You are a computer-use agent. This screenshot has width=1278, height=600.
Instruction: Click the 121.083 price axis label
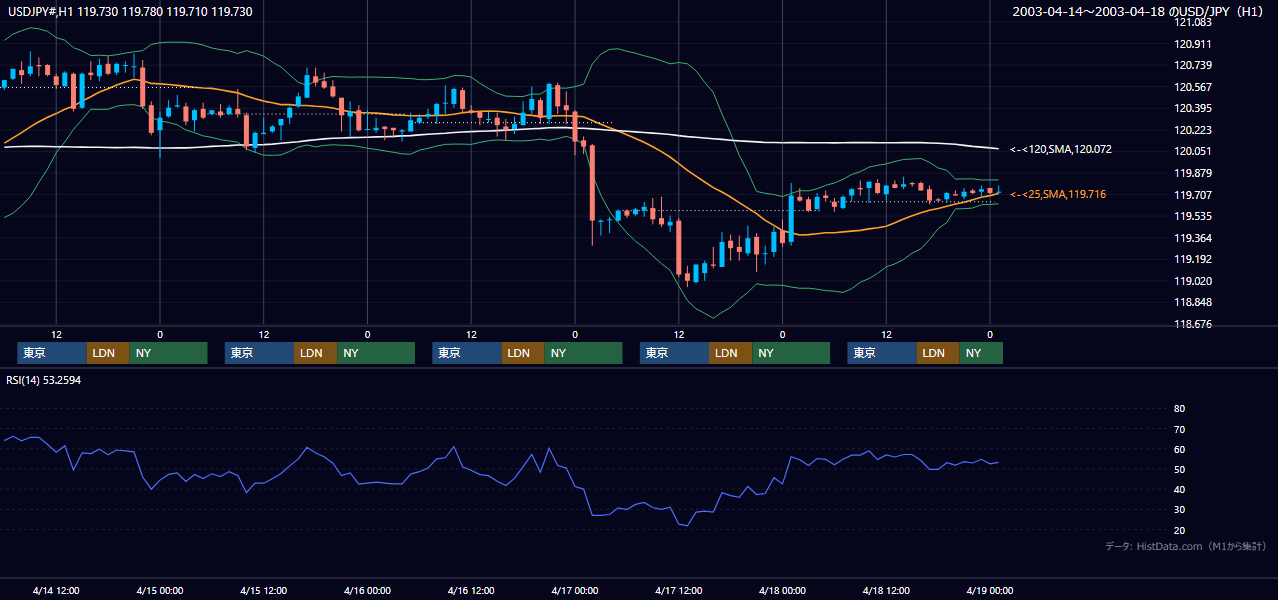click(x=1194, y=22)
